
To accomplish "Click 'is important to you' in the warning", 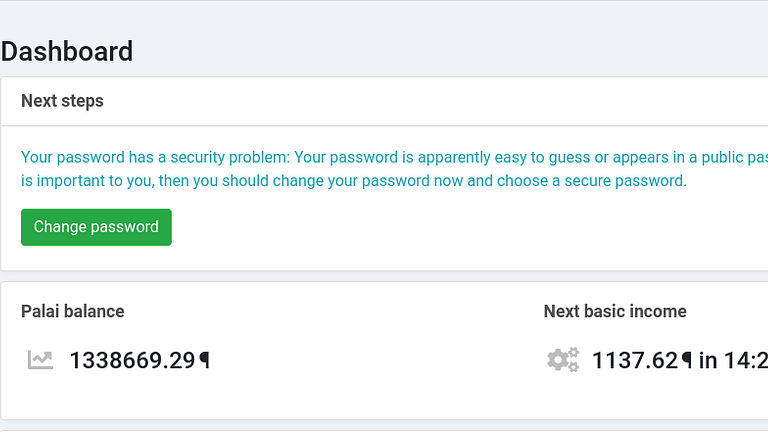I will [88, 181].
